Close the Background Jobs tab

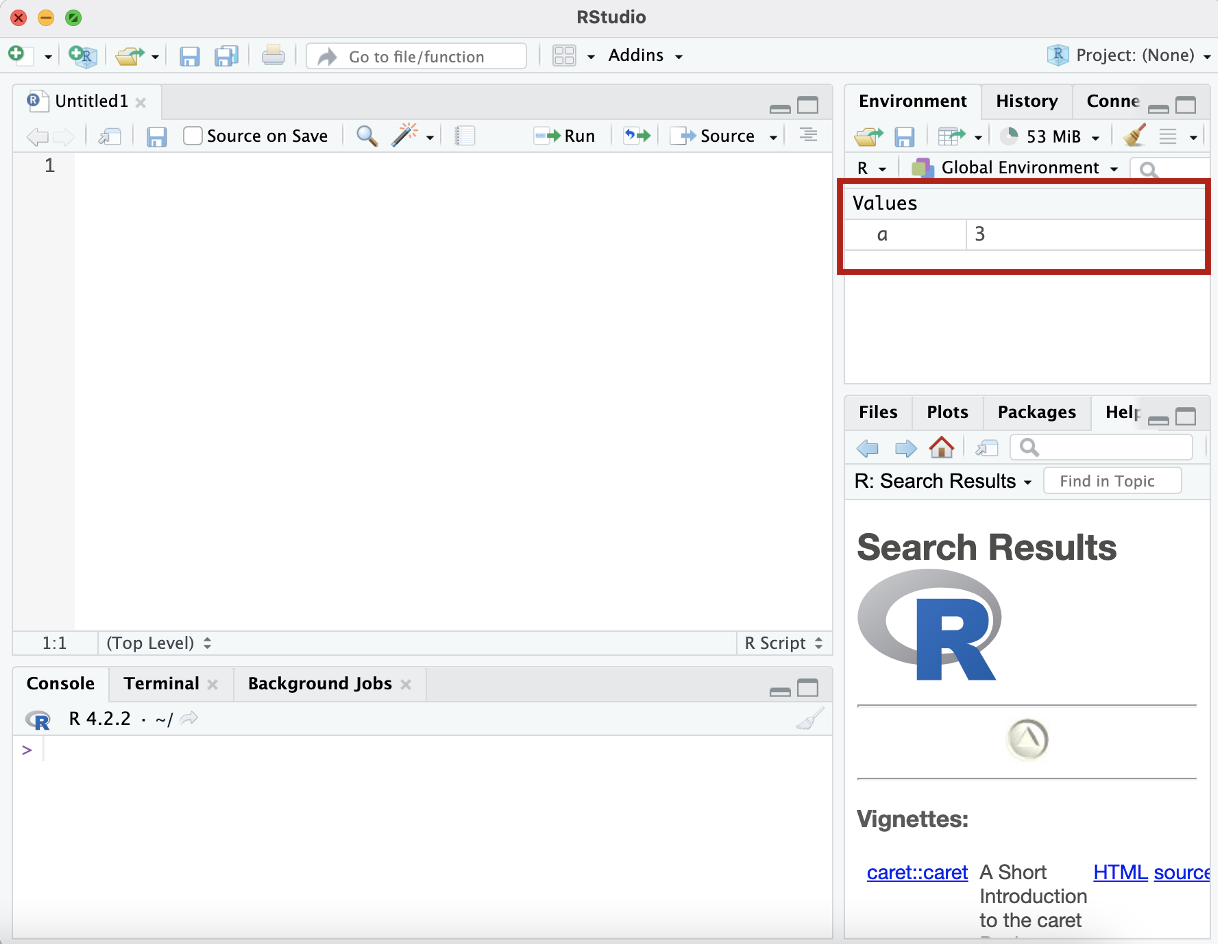tap(406, 685)
